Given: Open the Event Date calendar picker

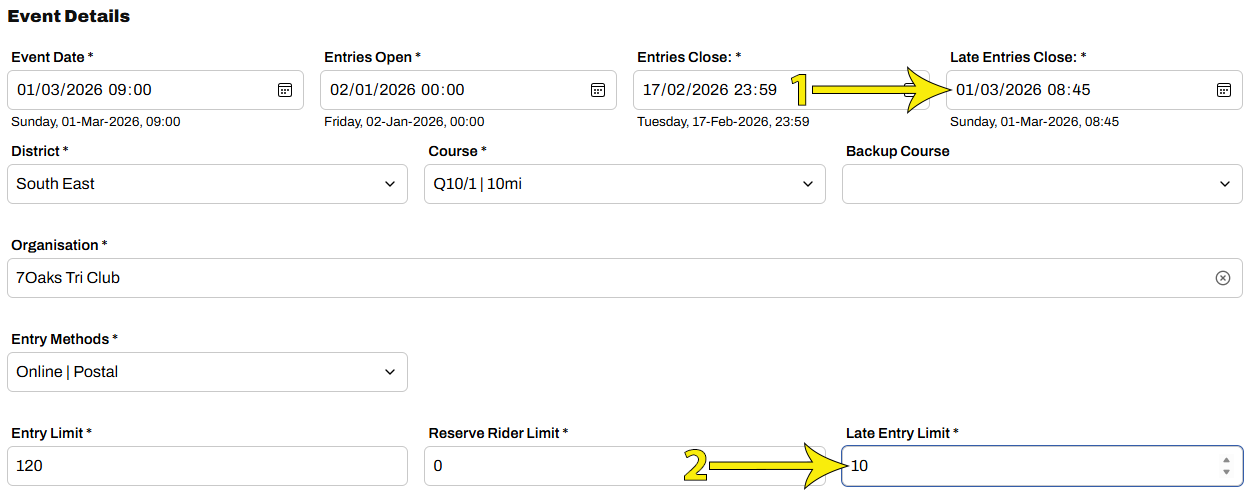Looking at the screenshot, I should [x=285, y=90].
